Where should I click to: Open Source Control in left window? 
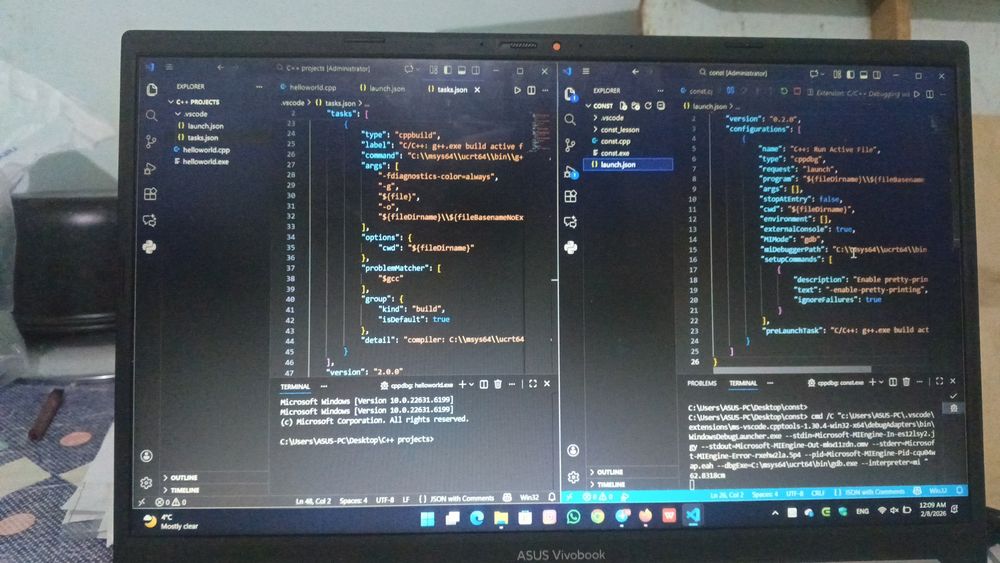[151, 142]
